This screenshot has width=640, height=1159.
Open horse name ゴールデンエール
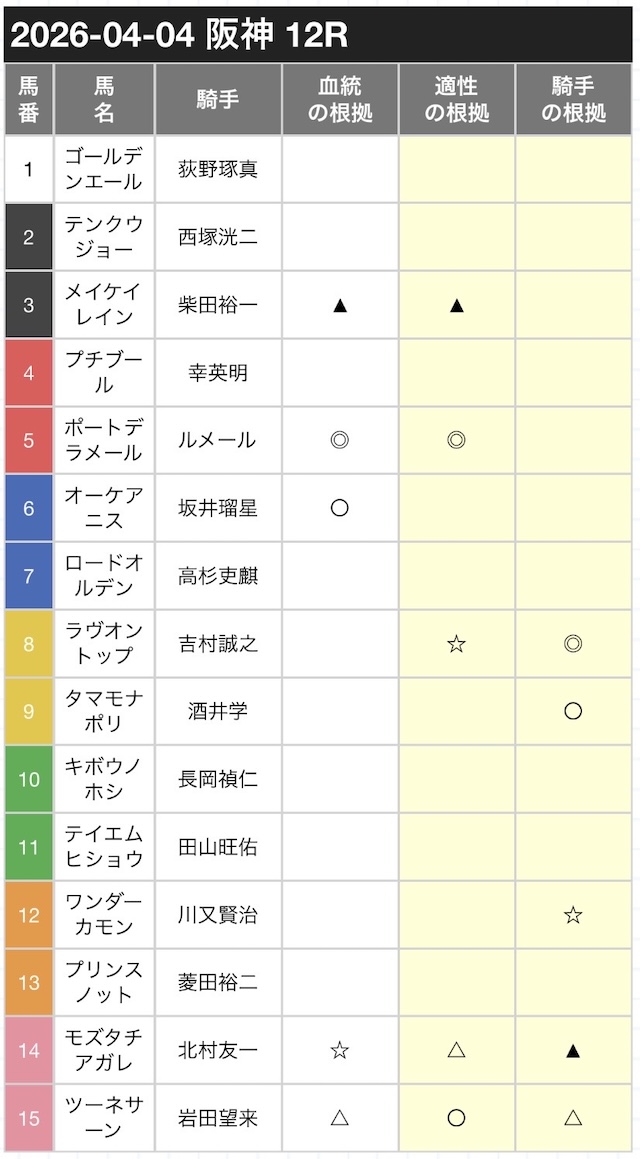(104, 169)
